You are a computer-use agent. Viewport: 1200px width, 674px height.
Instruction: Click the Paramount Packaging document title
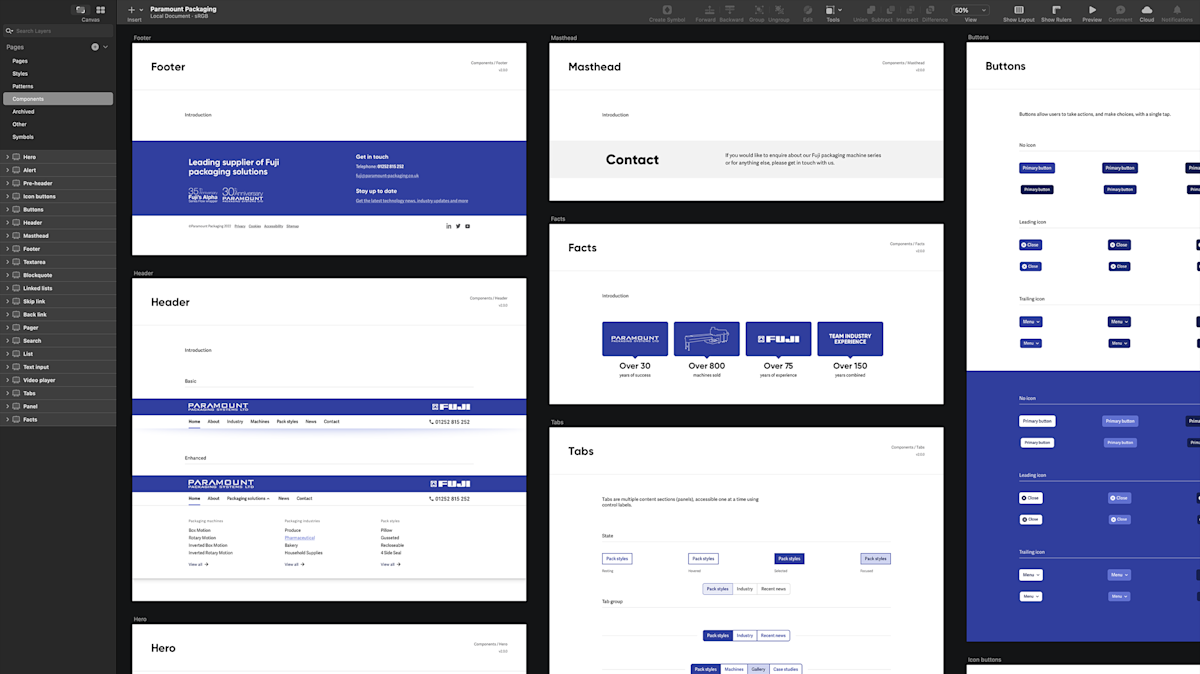183,9
